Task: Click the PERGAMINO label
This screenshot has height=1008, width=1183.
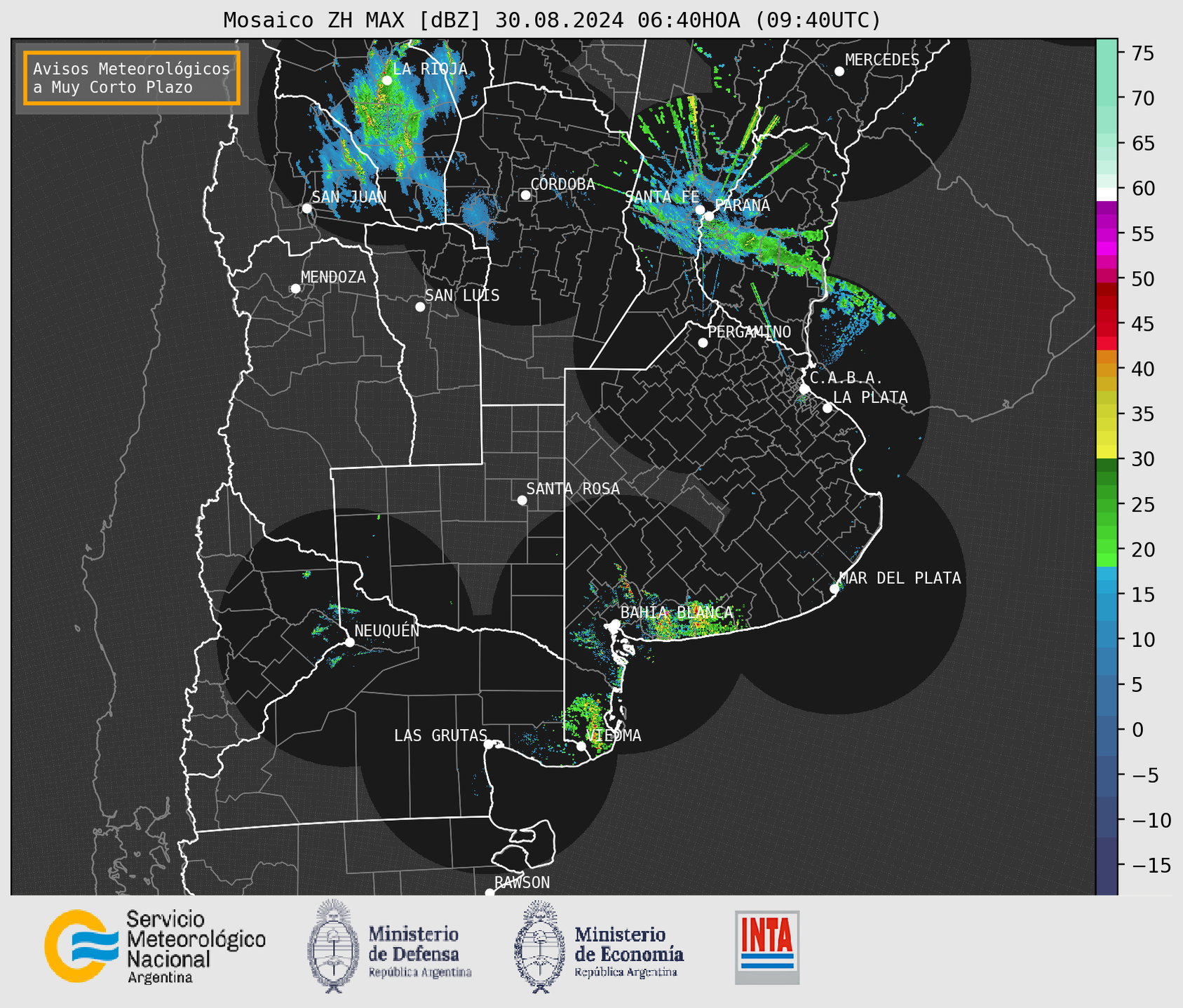Action: coord(750,332)
